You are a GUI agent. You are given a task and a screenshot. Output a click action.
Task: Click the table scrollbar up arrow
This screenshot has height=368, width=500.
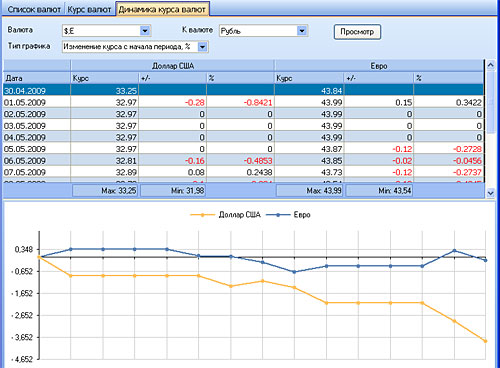[x=490, y=65]
